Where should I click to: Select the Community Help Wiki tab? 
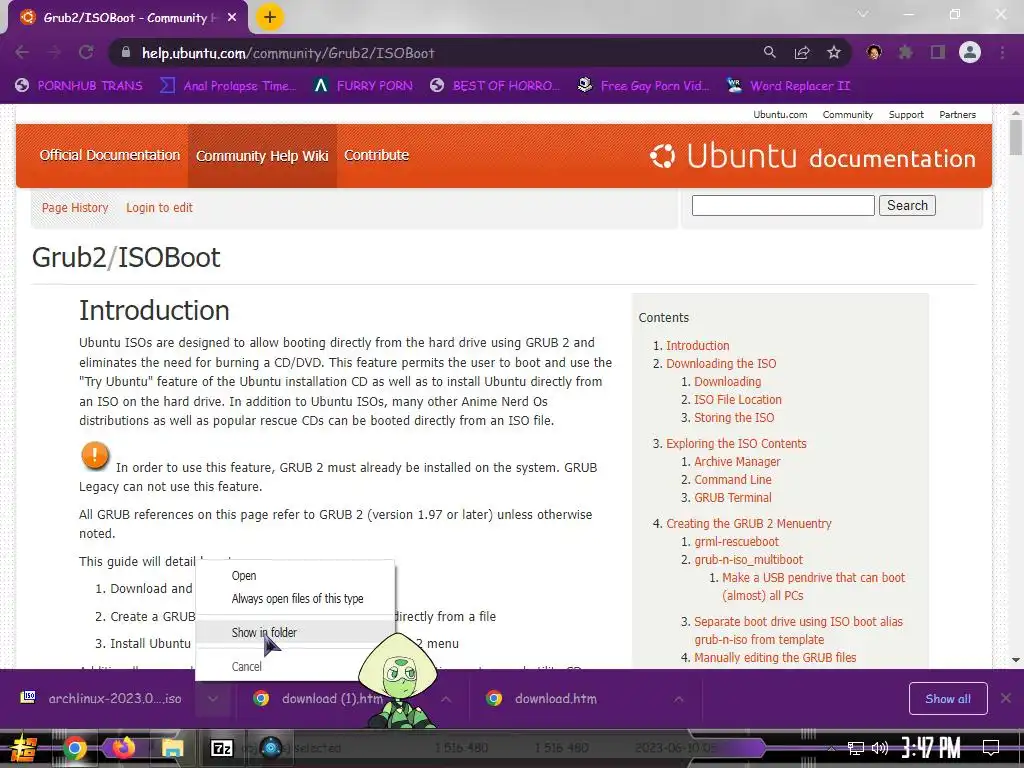[x=262, y=155]
